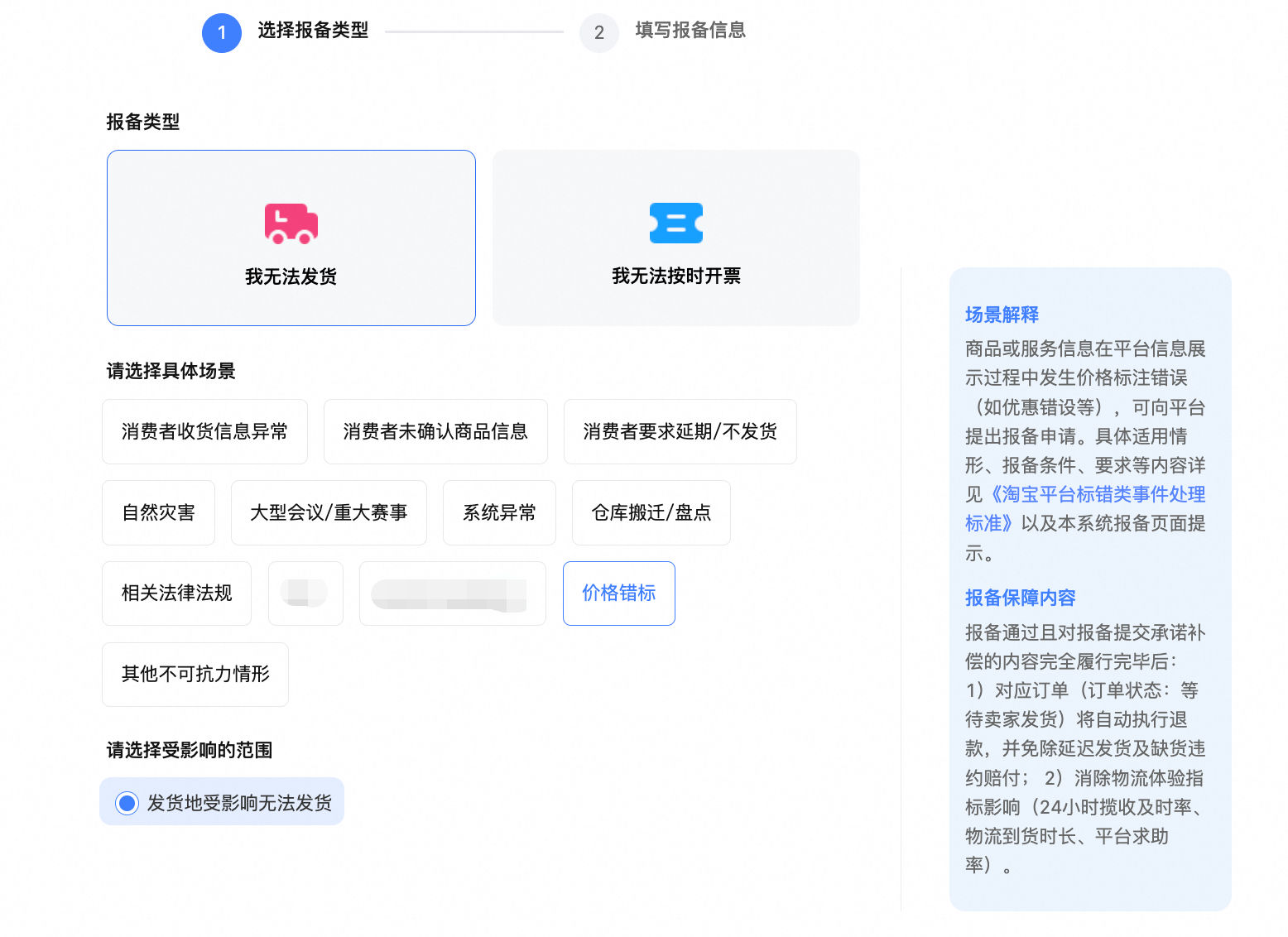Click the 请选择具体场景 label

pyautogui.click(x=171, y=371)
